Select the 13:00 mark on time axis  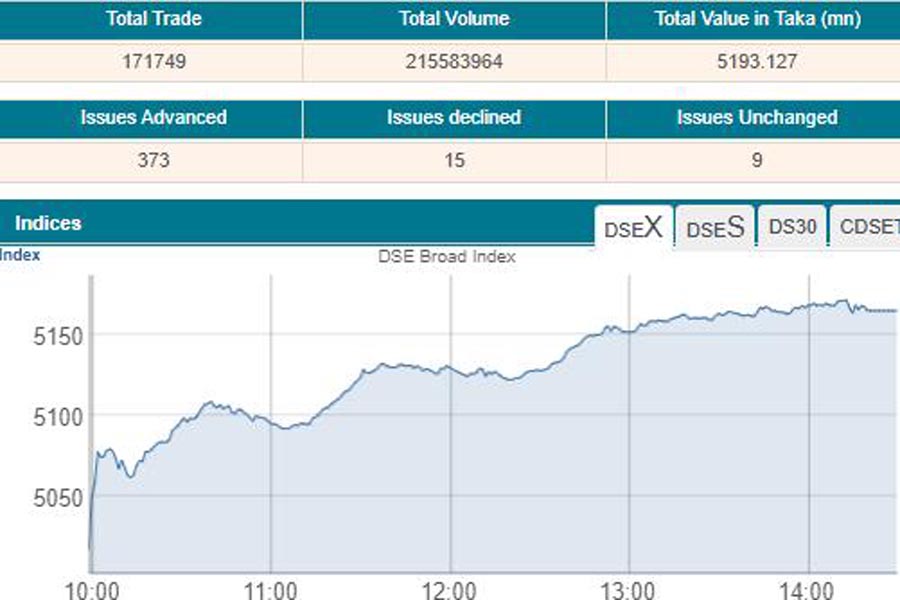[x=630, y=588]
